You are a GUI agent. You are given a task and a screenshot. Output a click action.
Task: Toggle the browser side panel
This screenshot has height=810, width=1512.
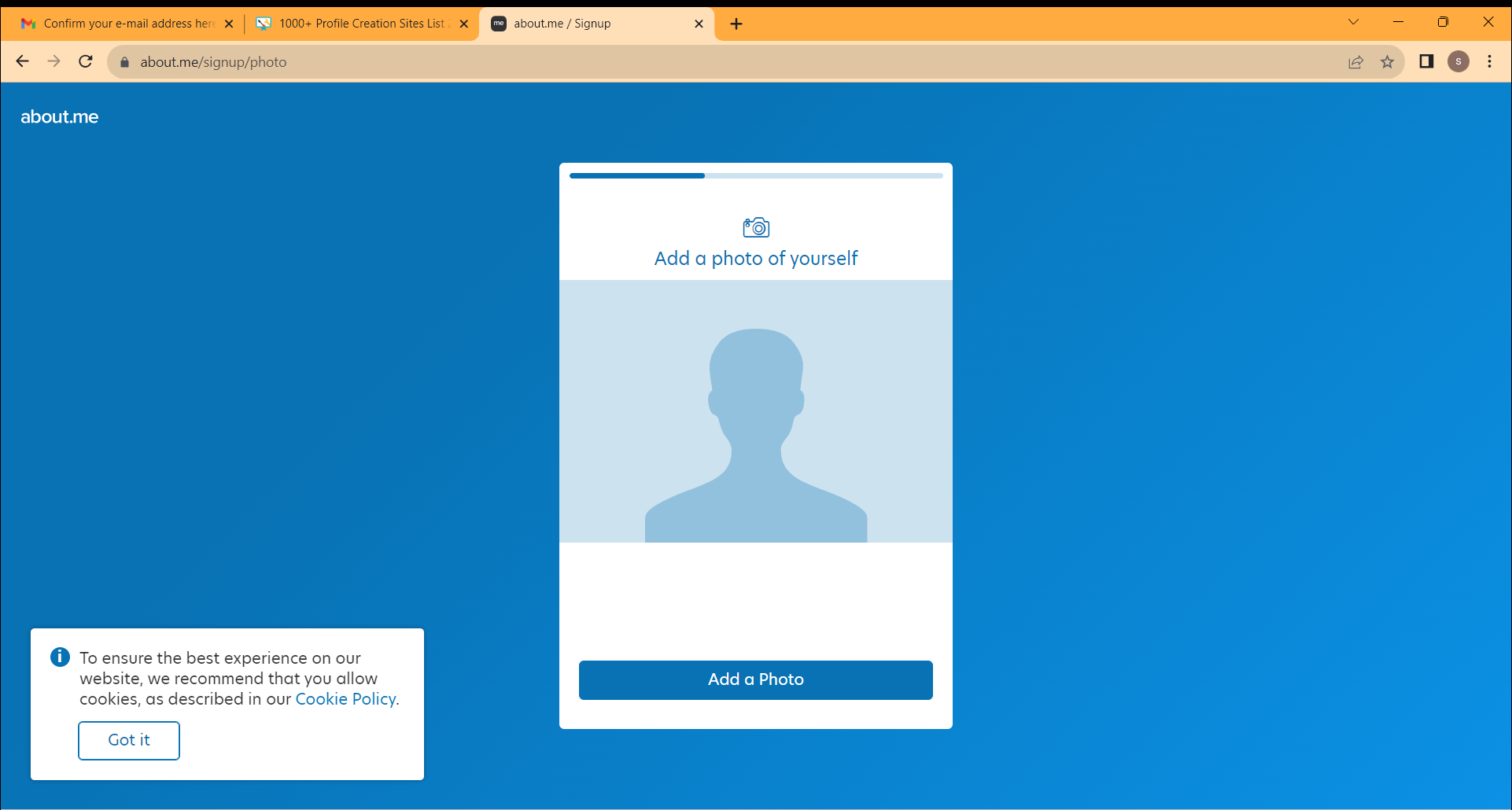[1426, 61]
